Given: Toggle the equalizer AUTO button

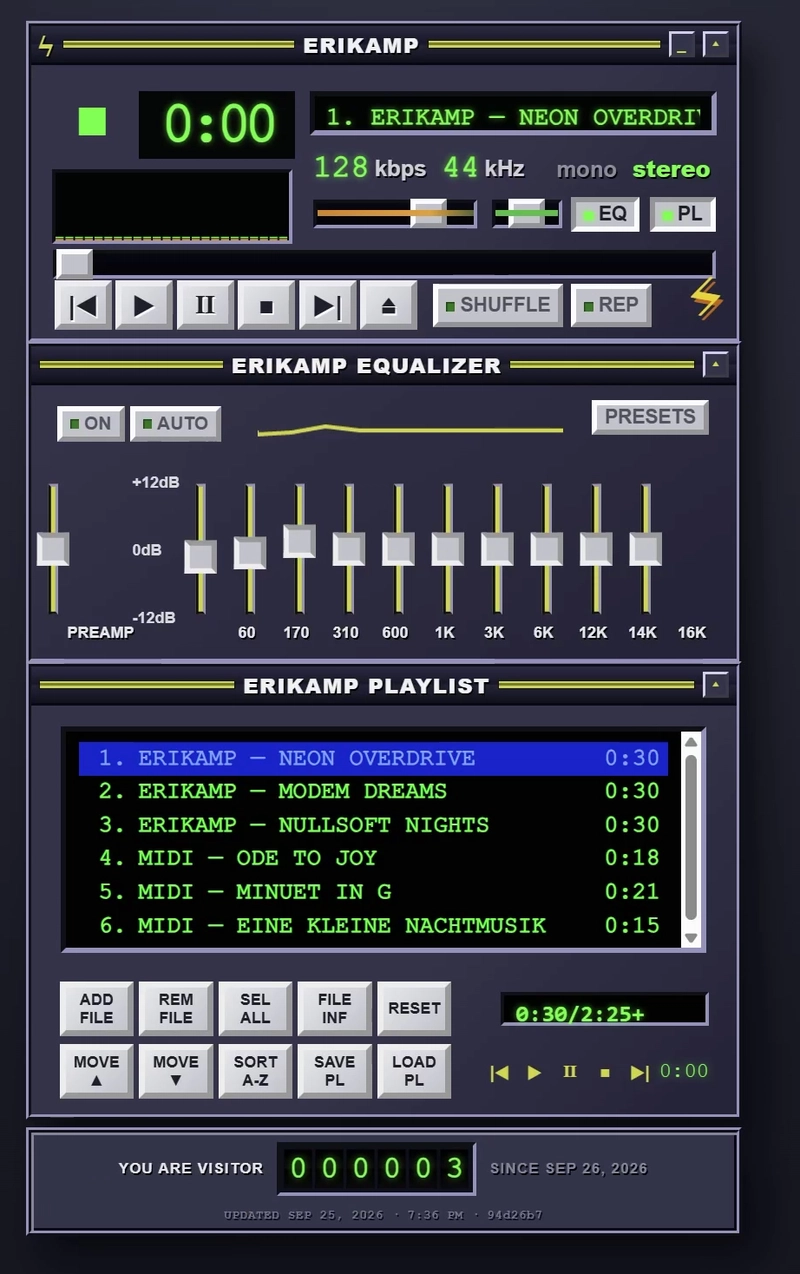Looking at the screenshot, I should [x=175, y=423].
